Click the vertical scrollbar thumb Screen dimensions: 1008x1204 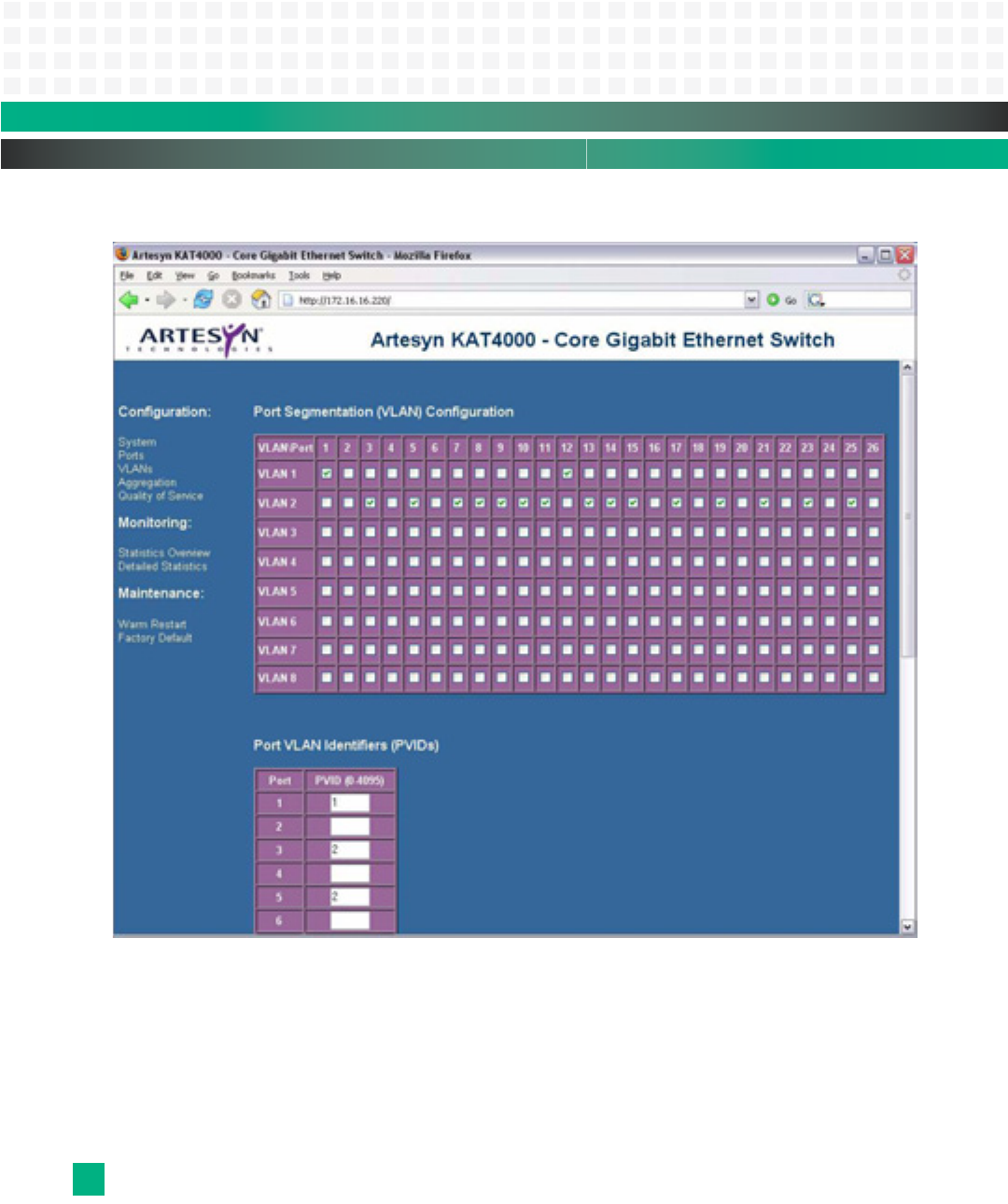[x=907, y=516]
